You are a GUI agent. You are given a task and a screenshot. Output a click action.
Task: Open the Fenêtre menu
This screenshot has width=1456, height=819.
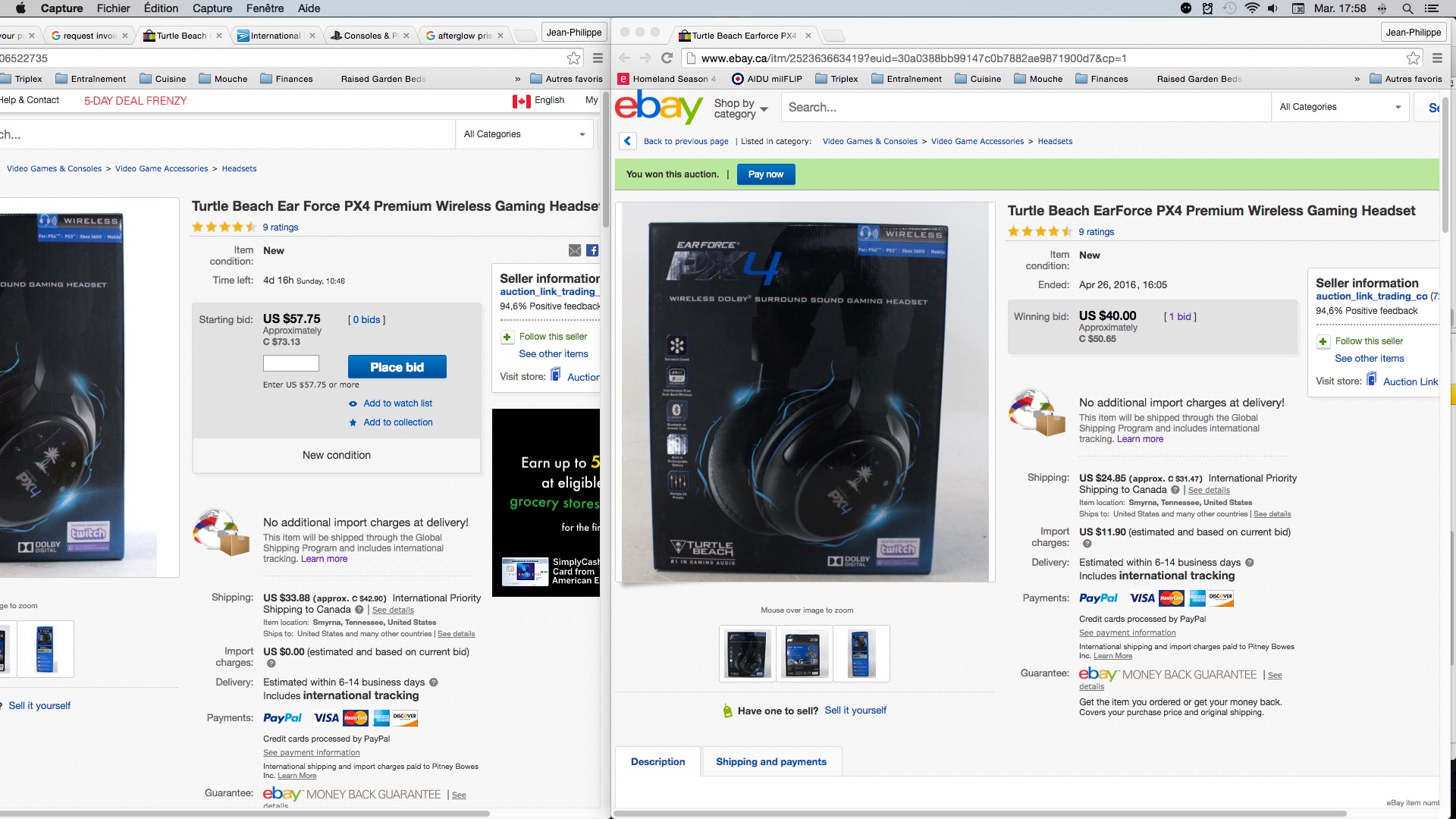[265, 8]
